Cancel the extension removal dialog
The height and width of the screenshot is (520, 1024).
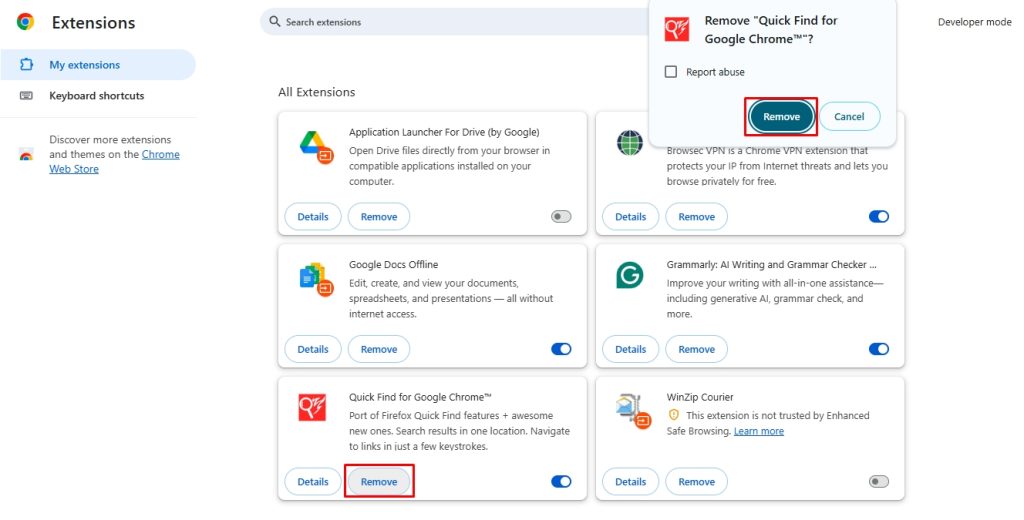pos(849,117)
